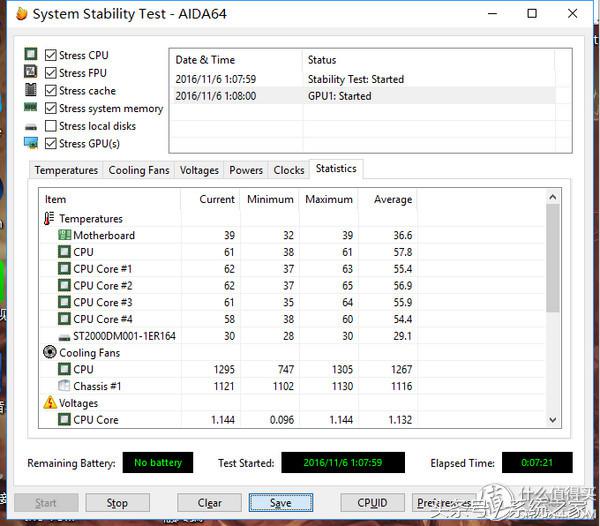Viewport: 600px width, 526px height.
Task: Select the Statistics tab
Action: point(336,169)
